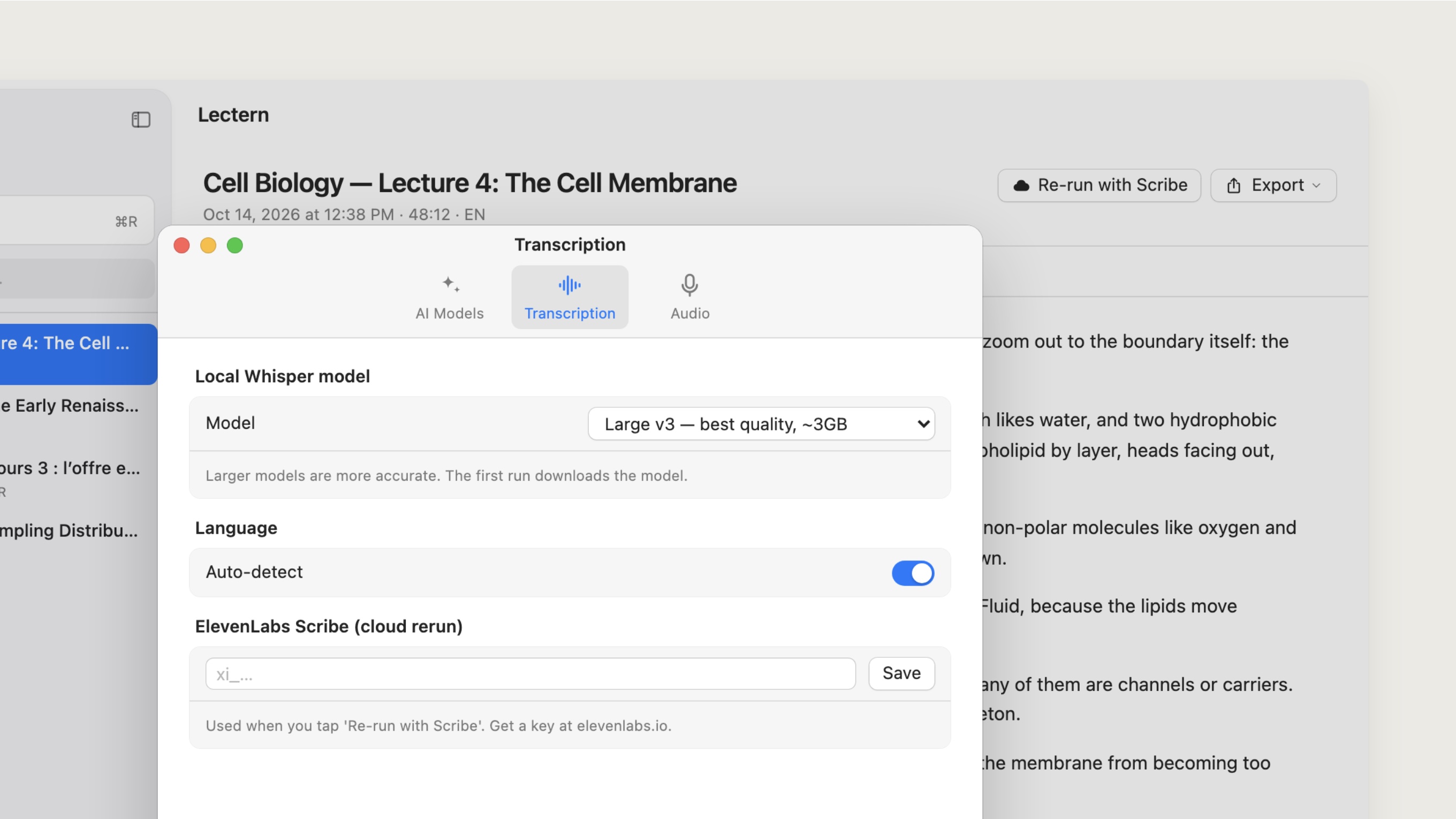Click the ElevenLabs API key field

530,673
